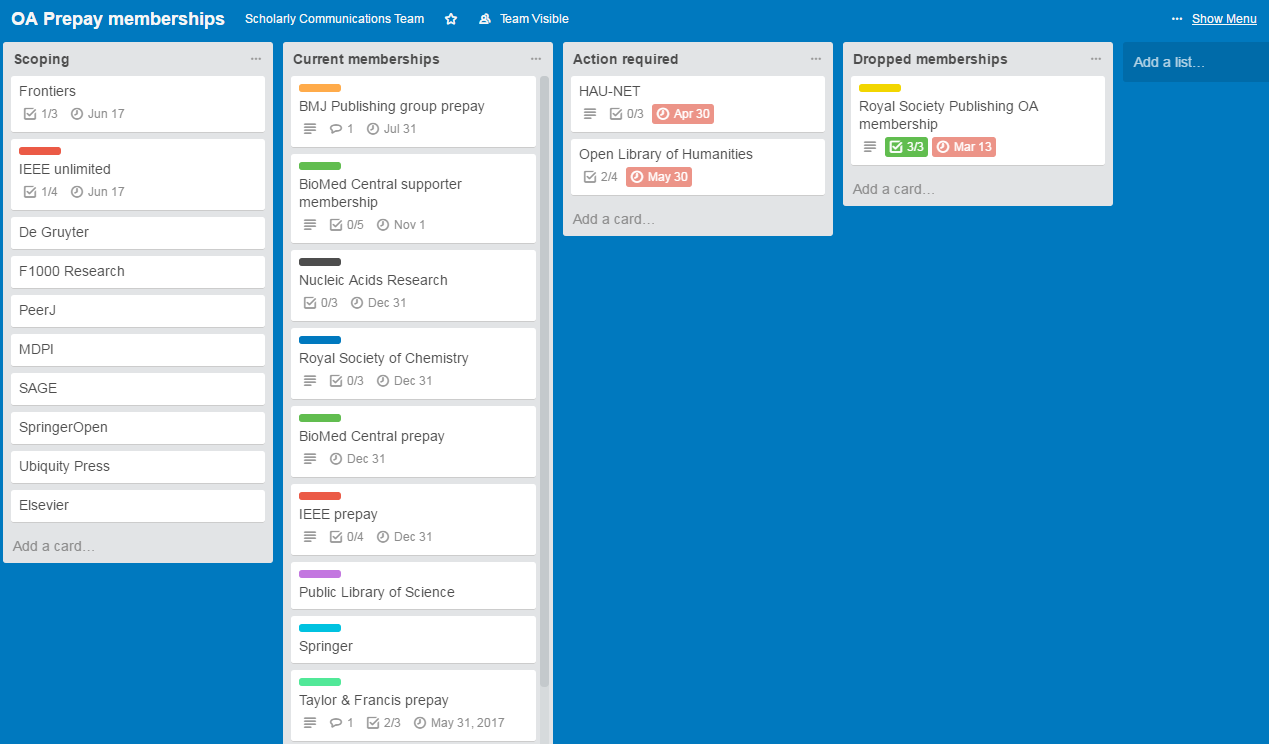The width and height of the screenshot is (1269, 744).
Task: Click due date clock on Nucleic Acids Research
Action: 357,303
